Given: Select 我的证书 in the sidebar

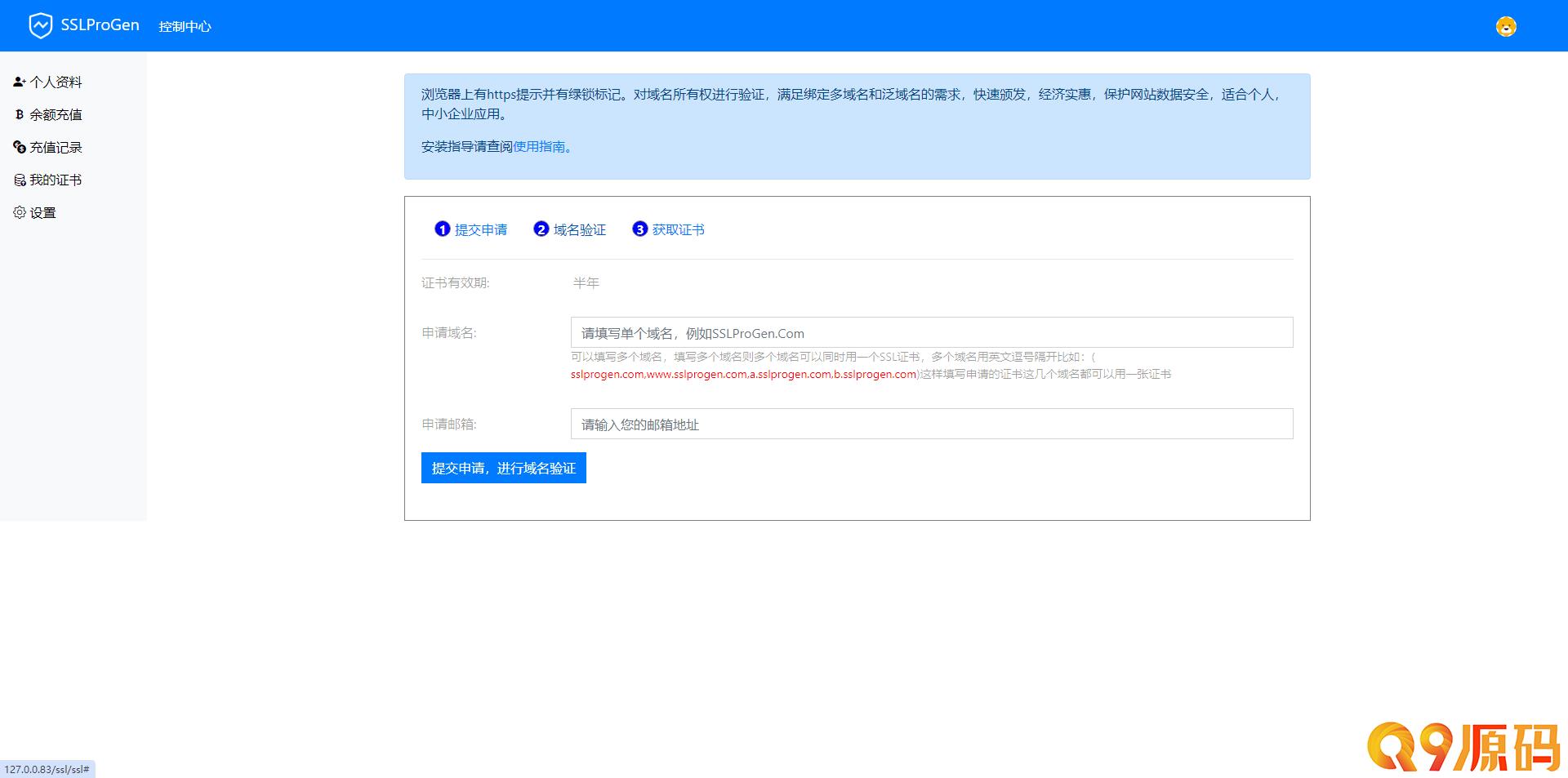Looking at the screenshot, I should pyautogui.click(x=56, y=180).
